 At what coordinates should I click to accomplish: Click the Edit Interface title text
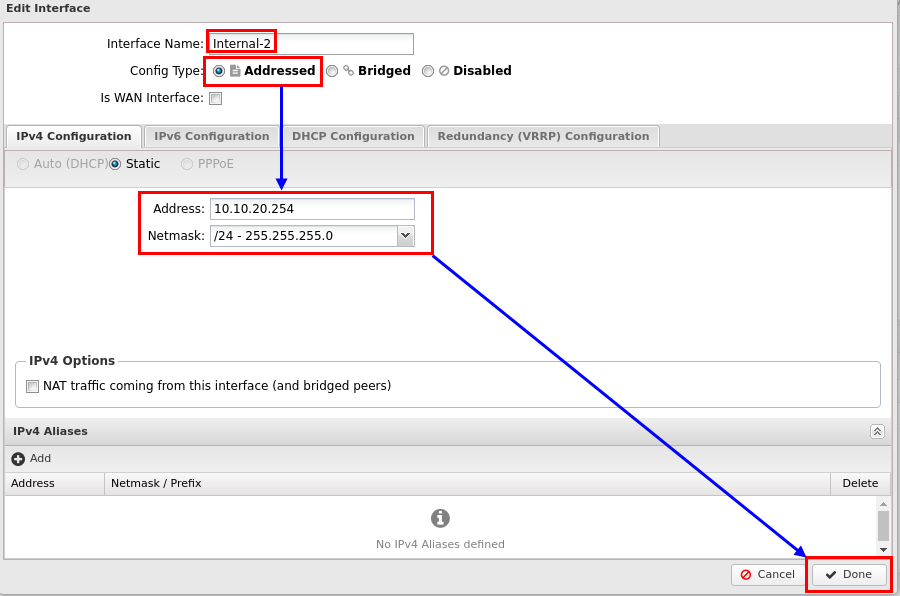pos(48,9)
